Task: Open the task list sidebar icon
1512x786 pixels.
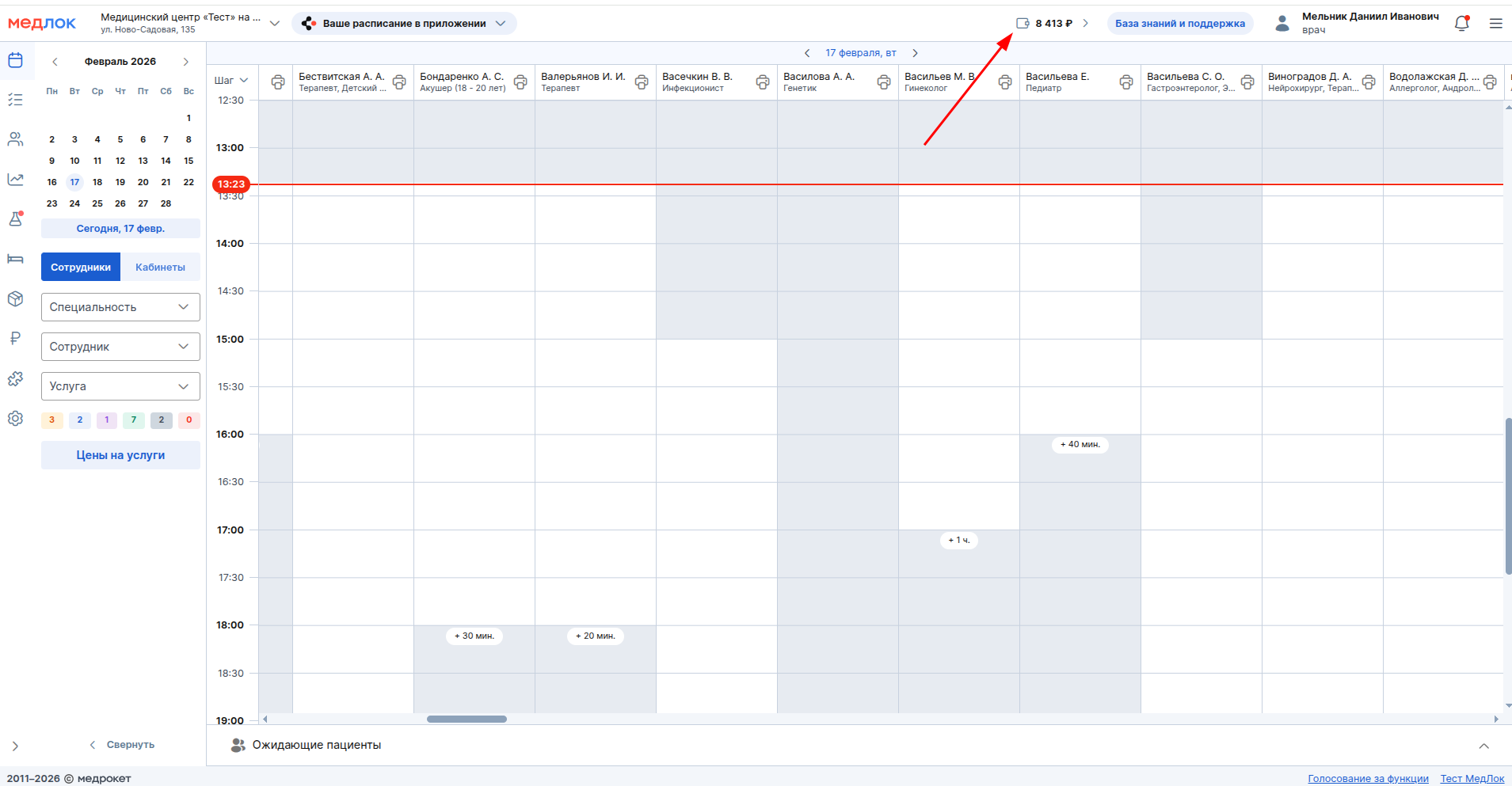Action: coord(16,100)
